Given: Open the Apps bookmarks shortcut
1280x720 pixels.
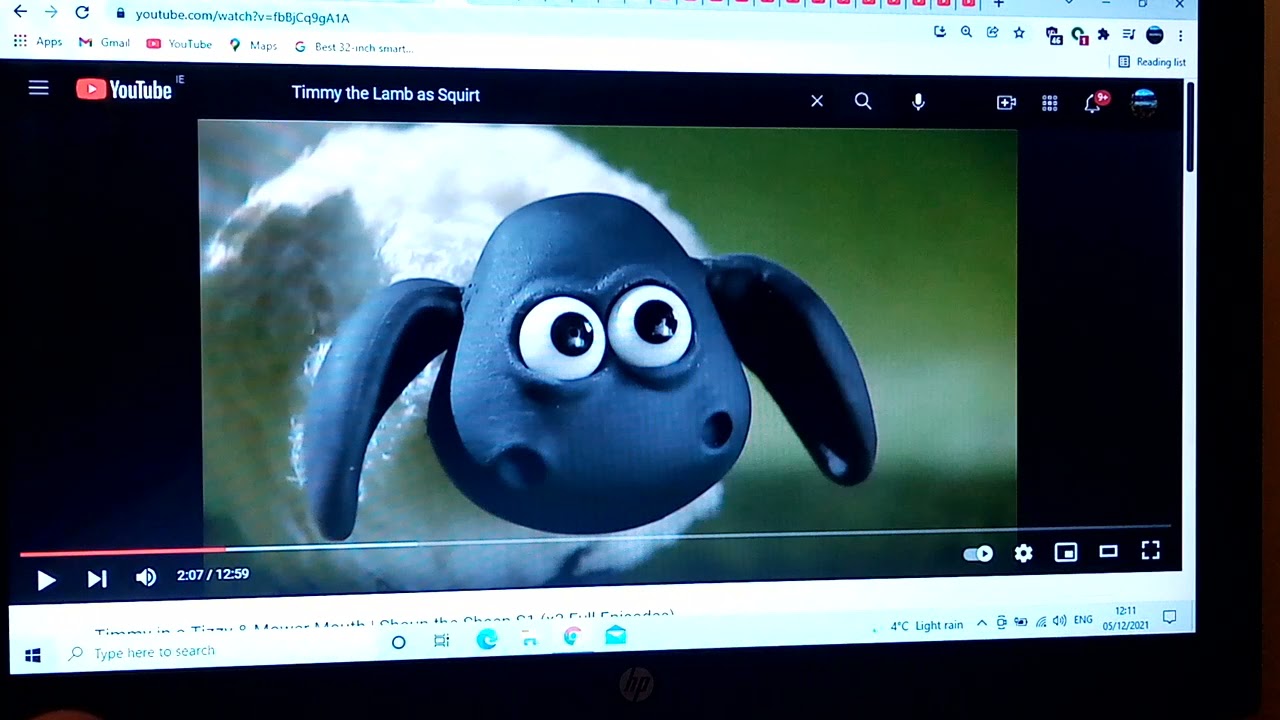Looking at the screenshot, I should [38, 42].
